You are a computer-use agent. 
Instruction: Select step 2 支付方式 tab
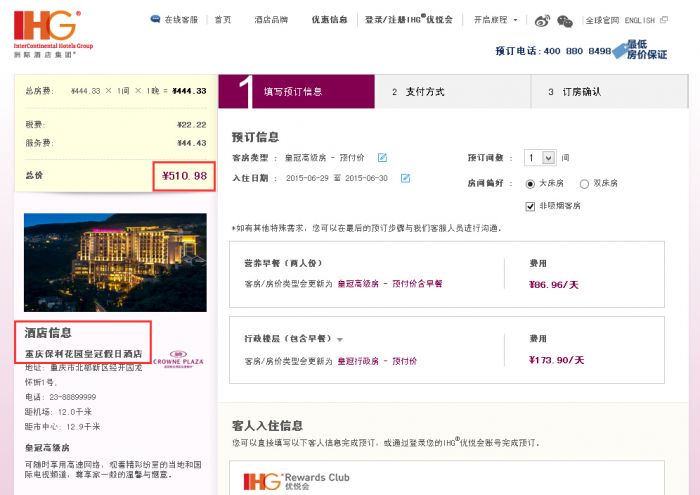(453, 92)
